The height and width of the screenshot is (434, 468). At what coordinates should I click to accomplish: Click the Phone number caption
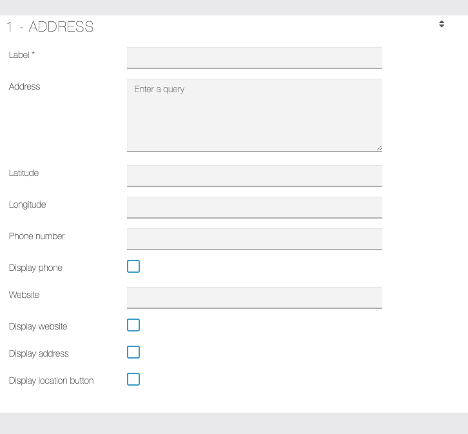click(x=37, y=236)
